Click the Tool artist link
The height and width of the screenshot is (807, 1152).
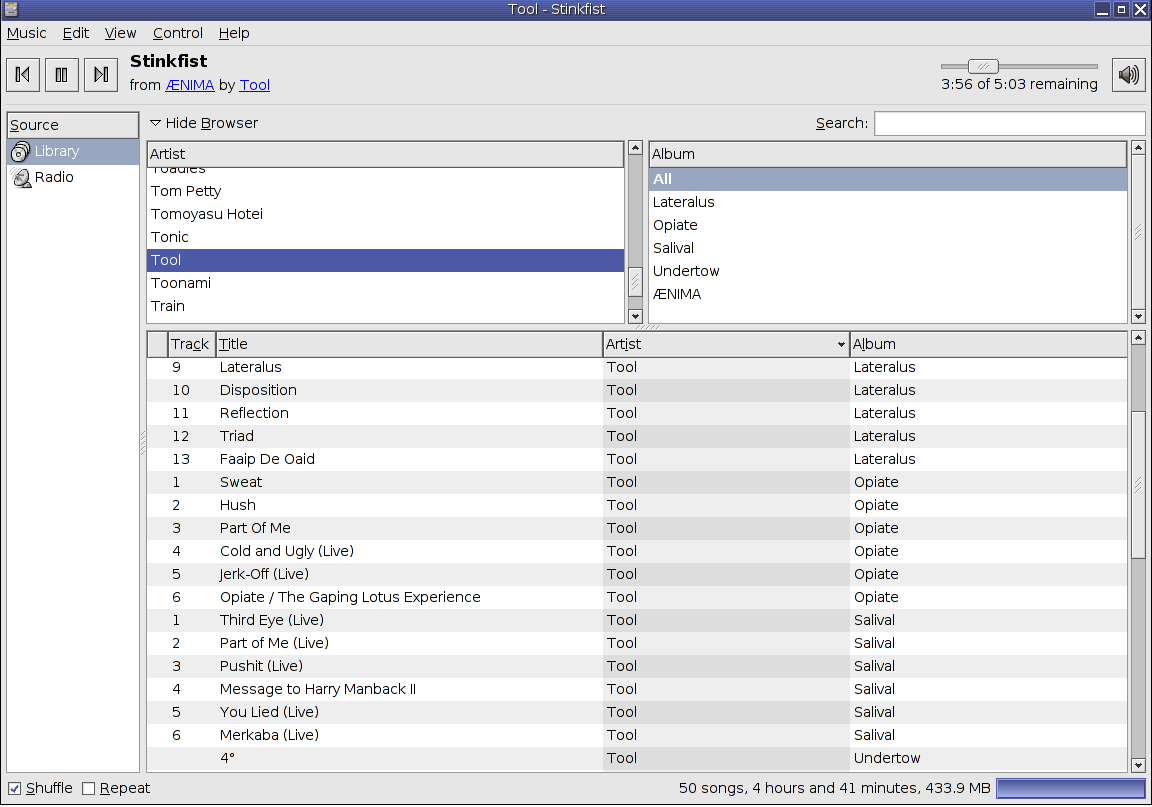[x=254, y=85]
